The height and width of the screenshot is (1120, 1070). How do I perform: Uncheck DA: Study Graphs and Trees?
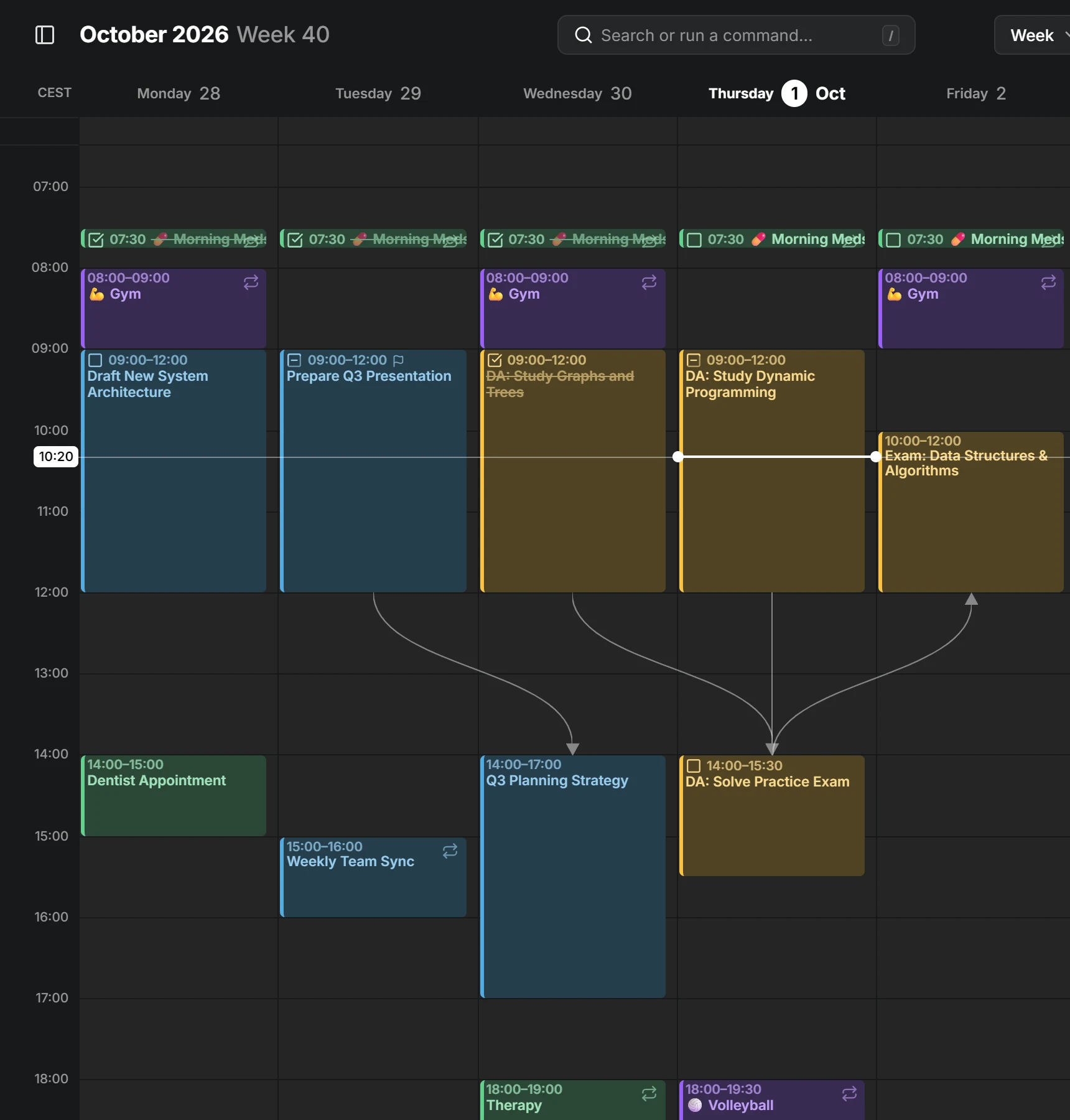click(x=495, y=360)
